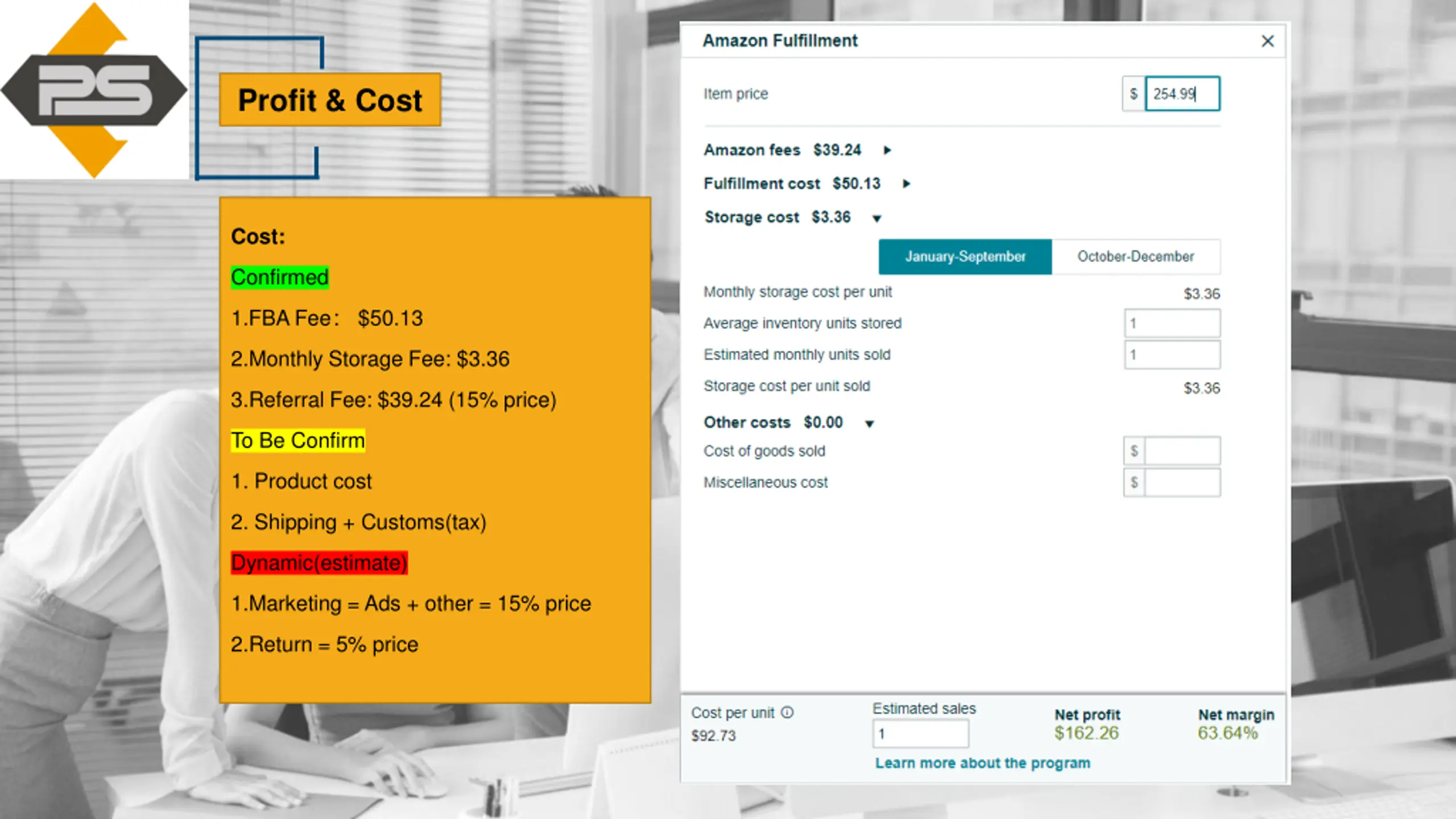Select the January-September storage tab

click(965, 257)
